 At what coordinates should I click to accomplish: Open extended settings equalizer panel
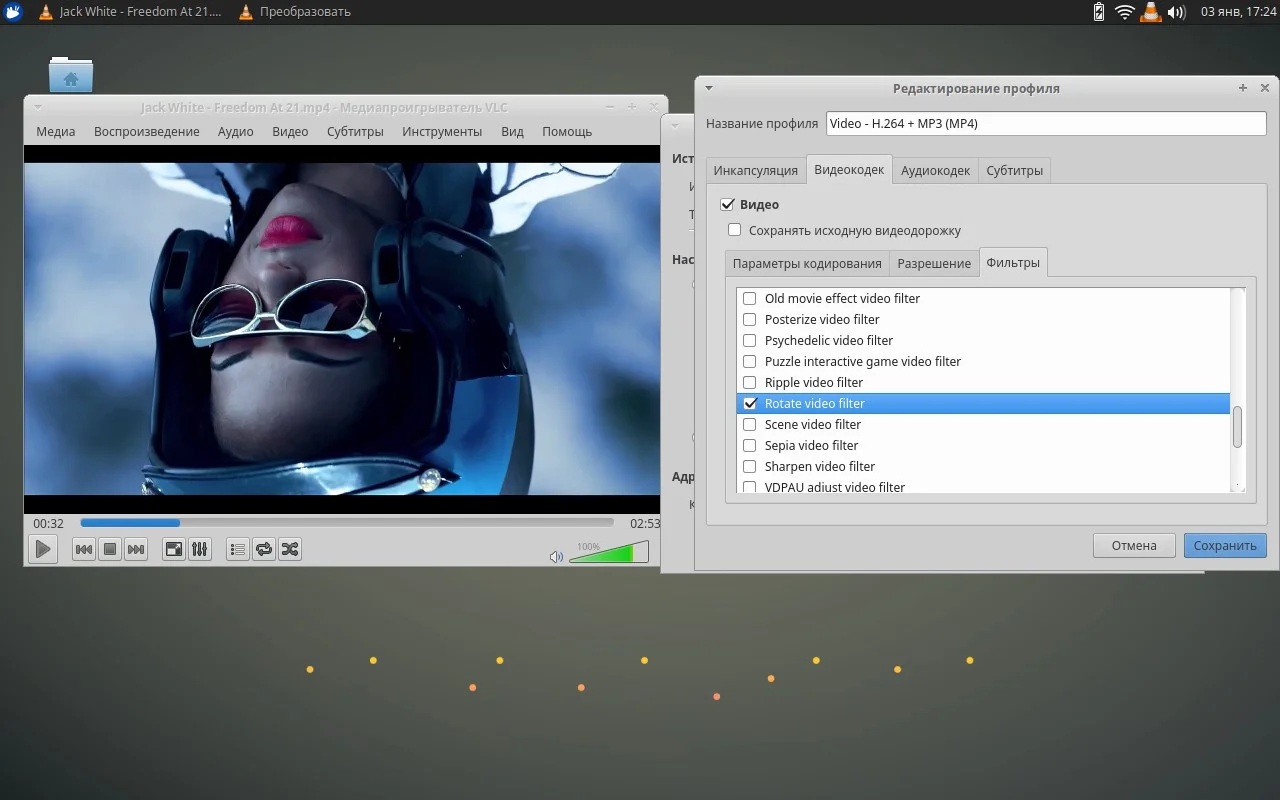(200, 549)
